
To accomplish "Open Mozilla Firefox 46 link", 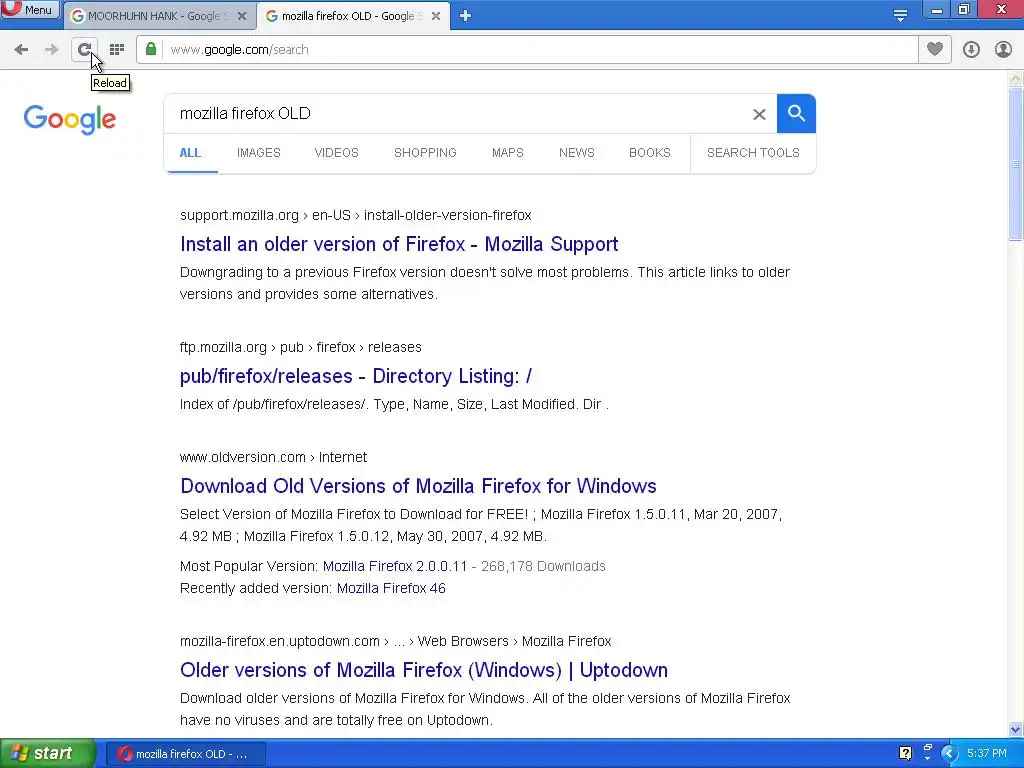I will pos(391,588).
